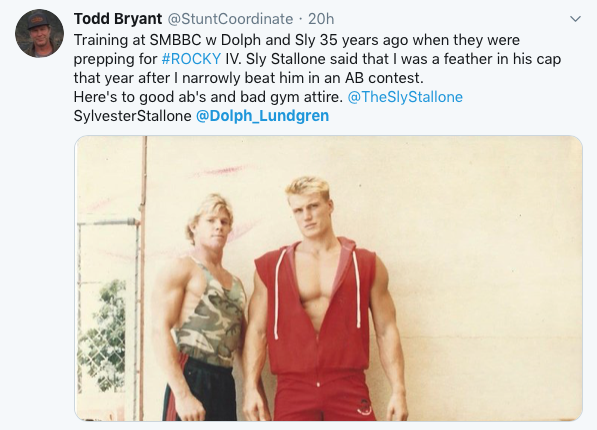The height and width of the screenshot is (430, 597).
Task: Open Todd Bryant's profile avatar
Action: (x=39, y=34)
